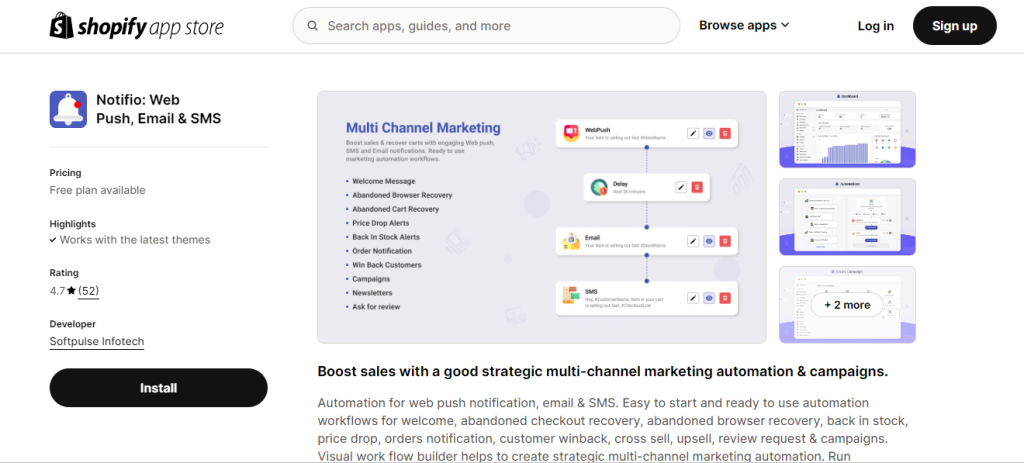Click the '+ 2 more' thumbnail overlay
The height and width of the screenshot is (463, 1024).
(x=847, y=305)
